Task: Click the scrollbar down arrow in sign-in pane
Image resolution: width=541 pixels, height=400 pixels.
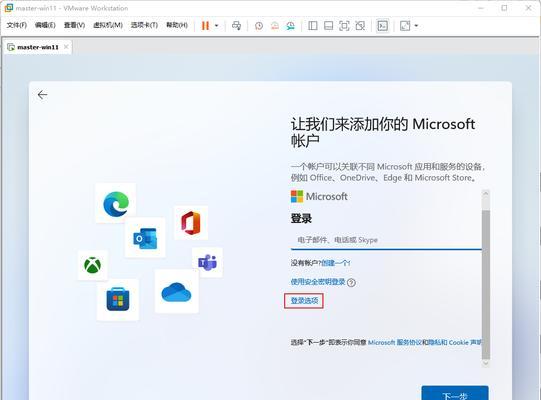Action: click(x=486, y=363)
